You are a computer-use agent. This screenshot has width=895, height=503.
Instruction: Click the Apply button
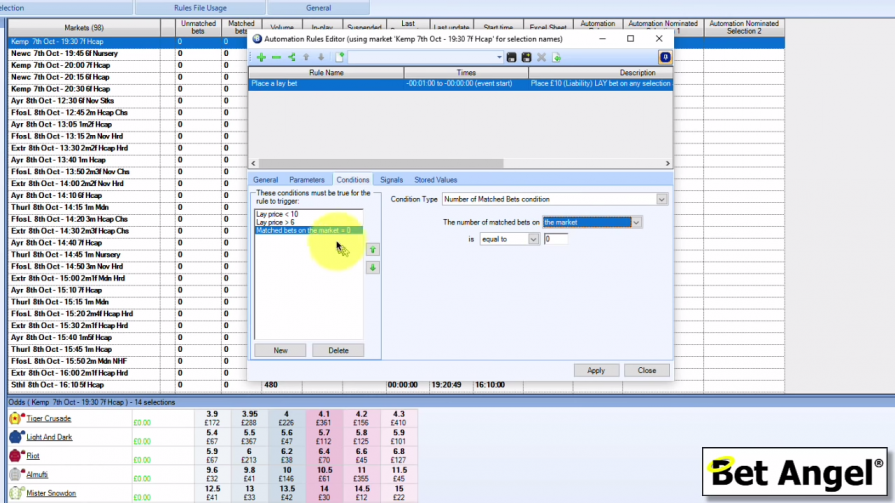[x=596, y=371]
